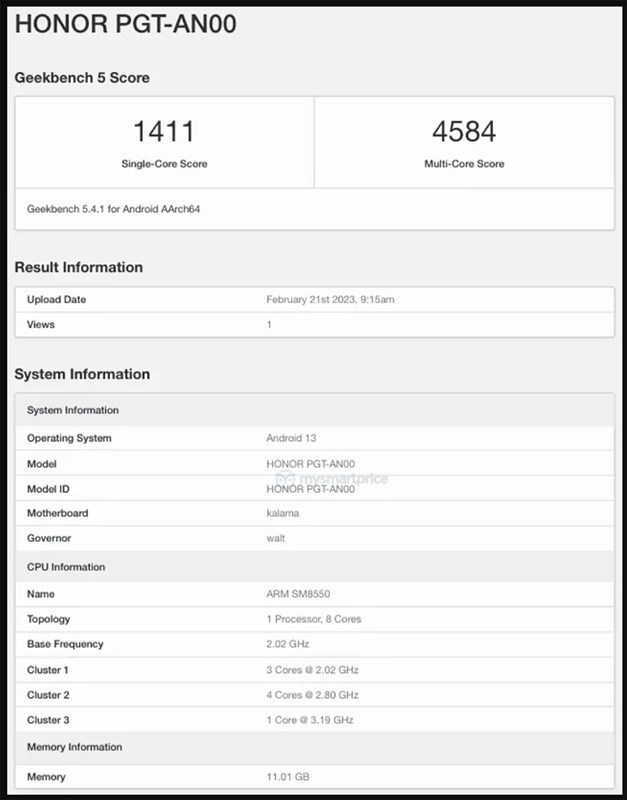Click the Base Frequency label
Screen dimensions: 627x800
(x=65, y=644)
